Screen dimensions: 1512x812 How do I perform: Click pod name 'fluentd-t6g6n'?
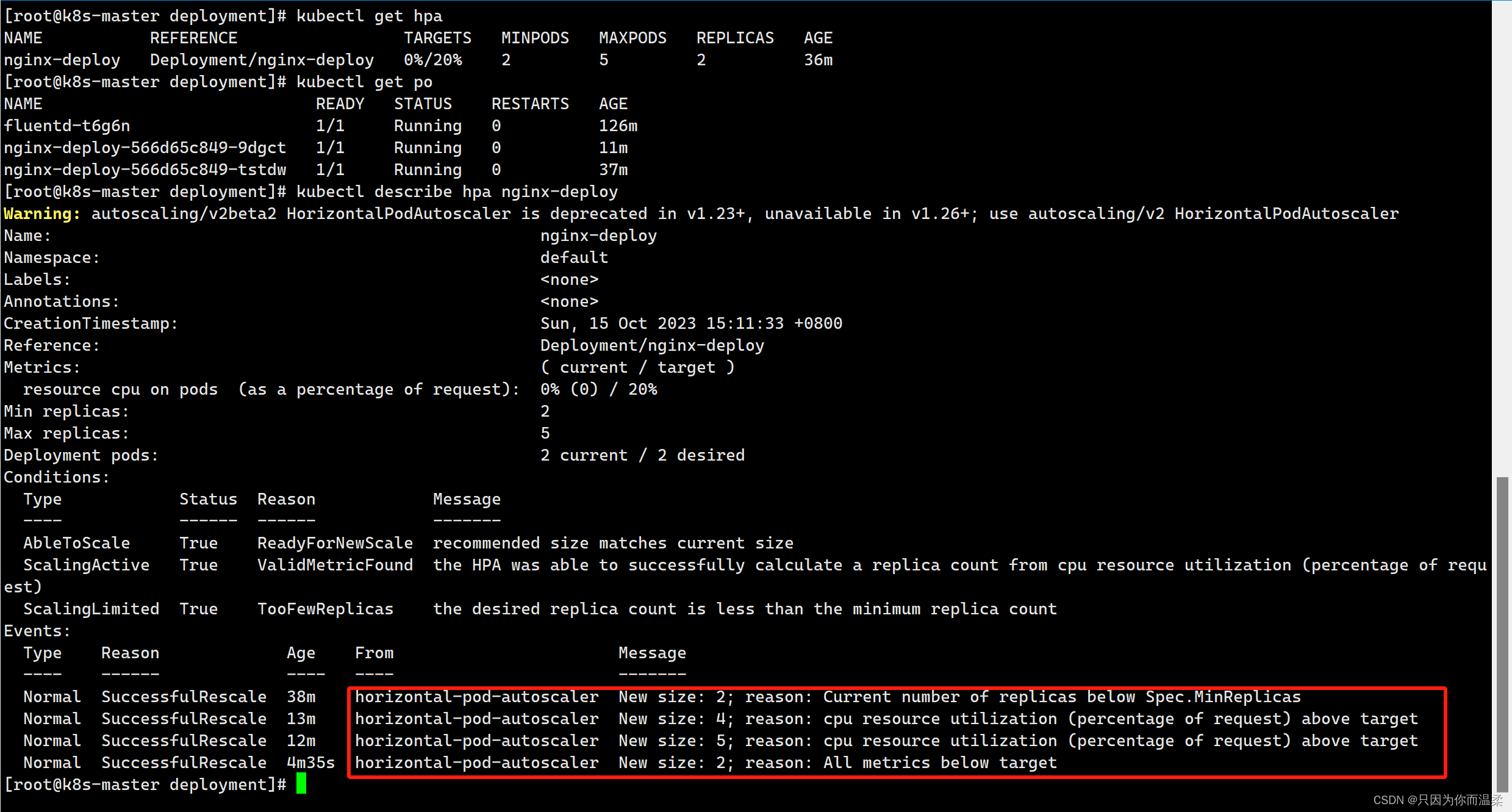[67, 126]
